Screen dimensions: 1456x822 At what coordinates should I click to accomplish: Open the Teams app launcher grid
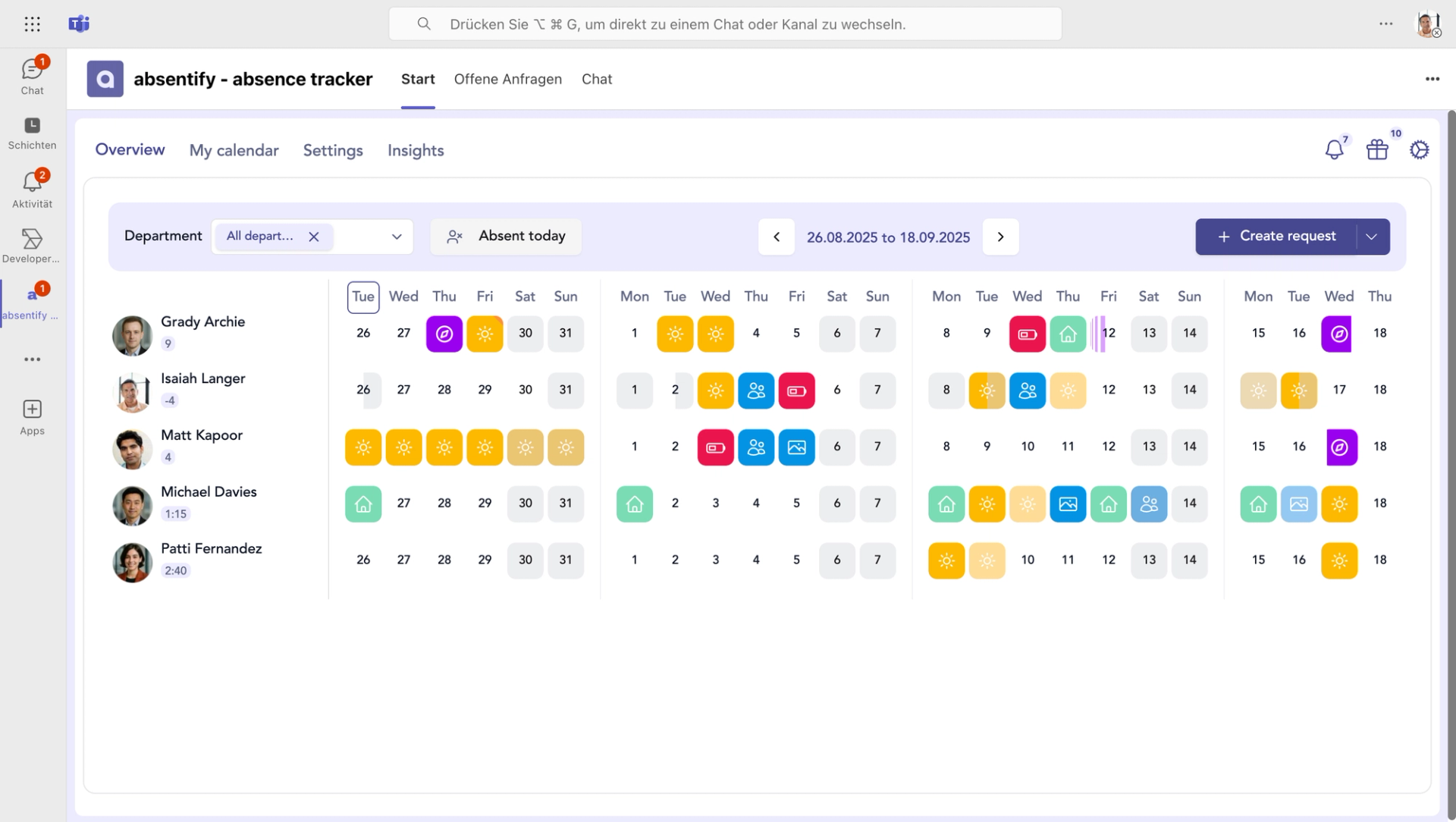32,24
